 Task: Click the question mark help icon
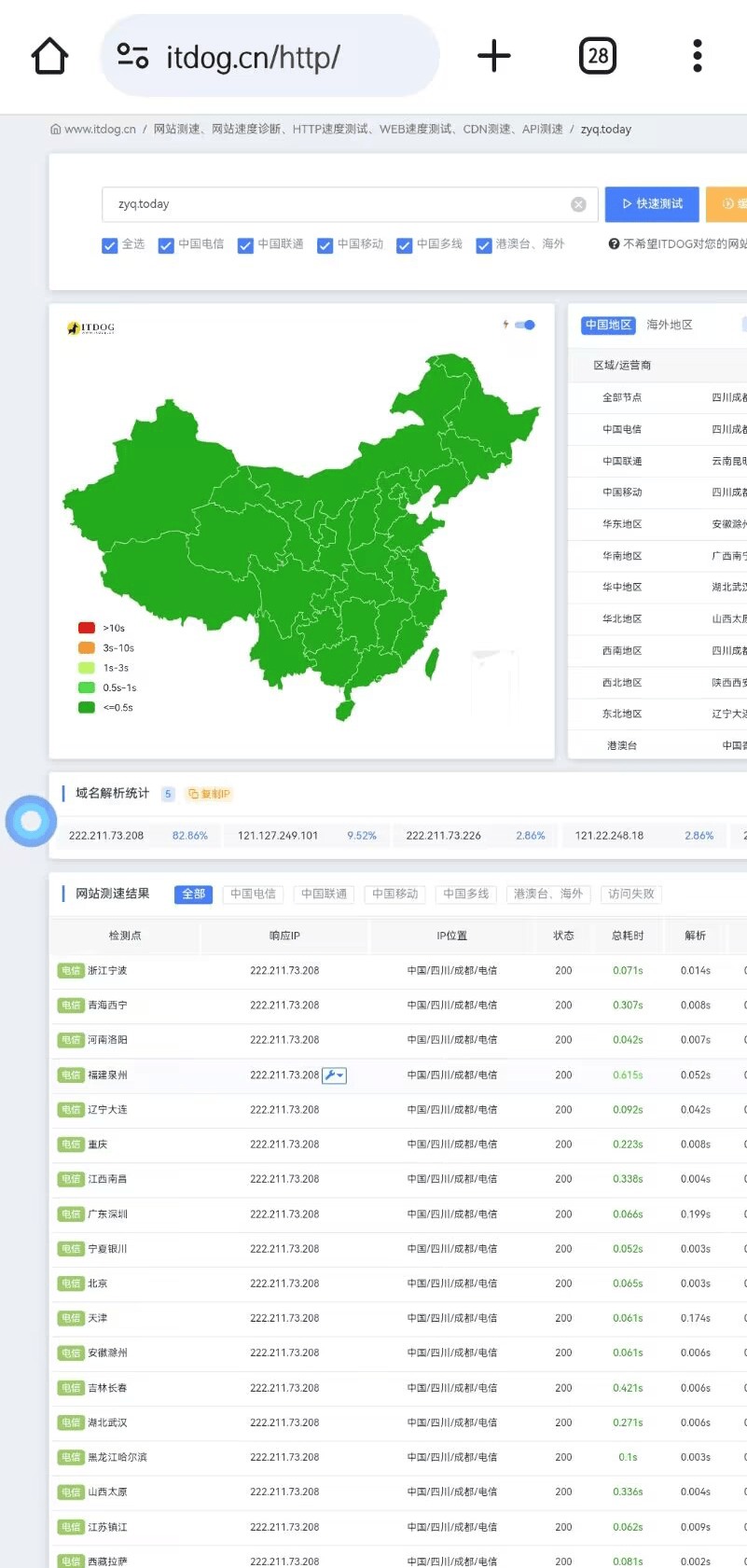pos(614,244)
